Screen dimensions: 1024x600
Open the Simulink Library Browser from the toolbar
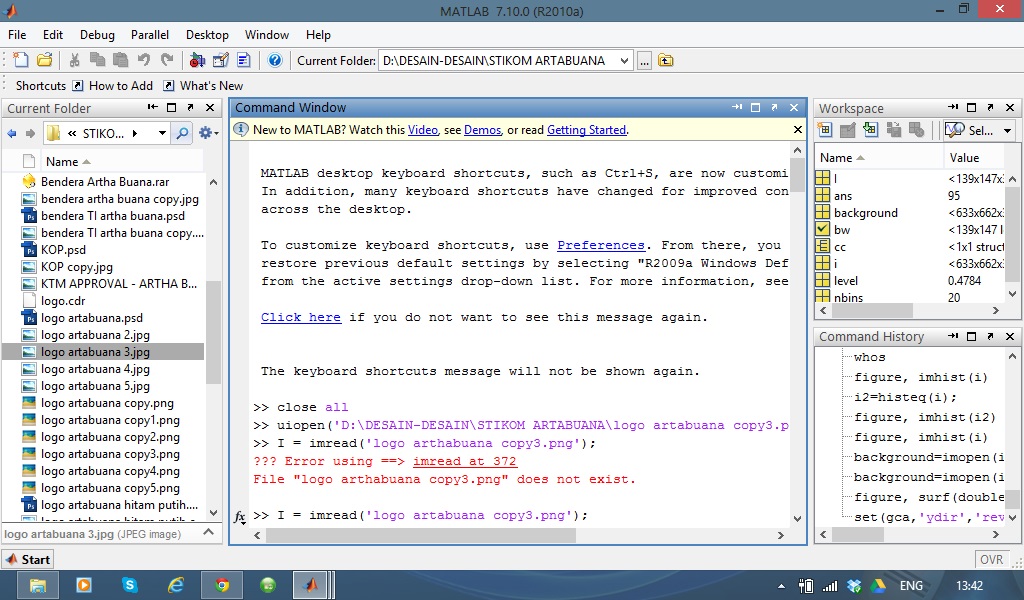coord(198,60)
